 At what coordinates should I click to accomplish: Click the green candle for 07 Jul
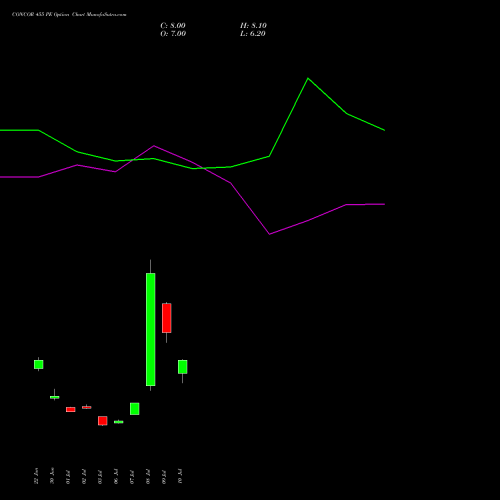click(x=135, y=409)
